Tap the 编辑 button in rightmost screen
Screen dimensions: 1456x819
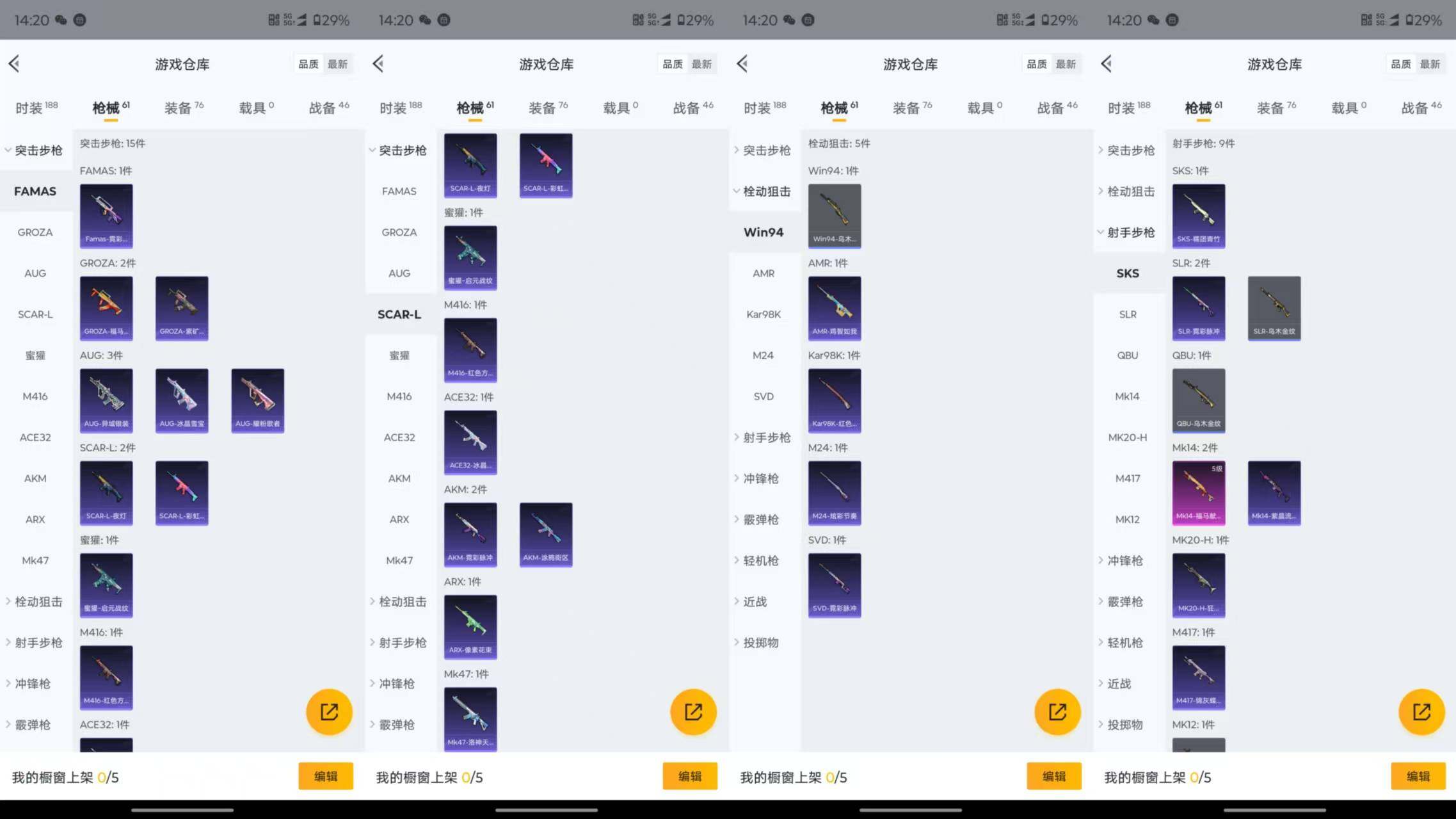pyautogui.click(x=1418, y=776)
